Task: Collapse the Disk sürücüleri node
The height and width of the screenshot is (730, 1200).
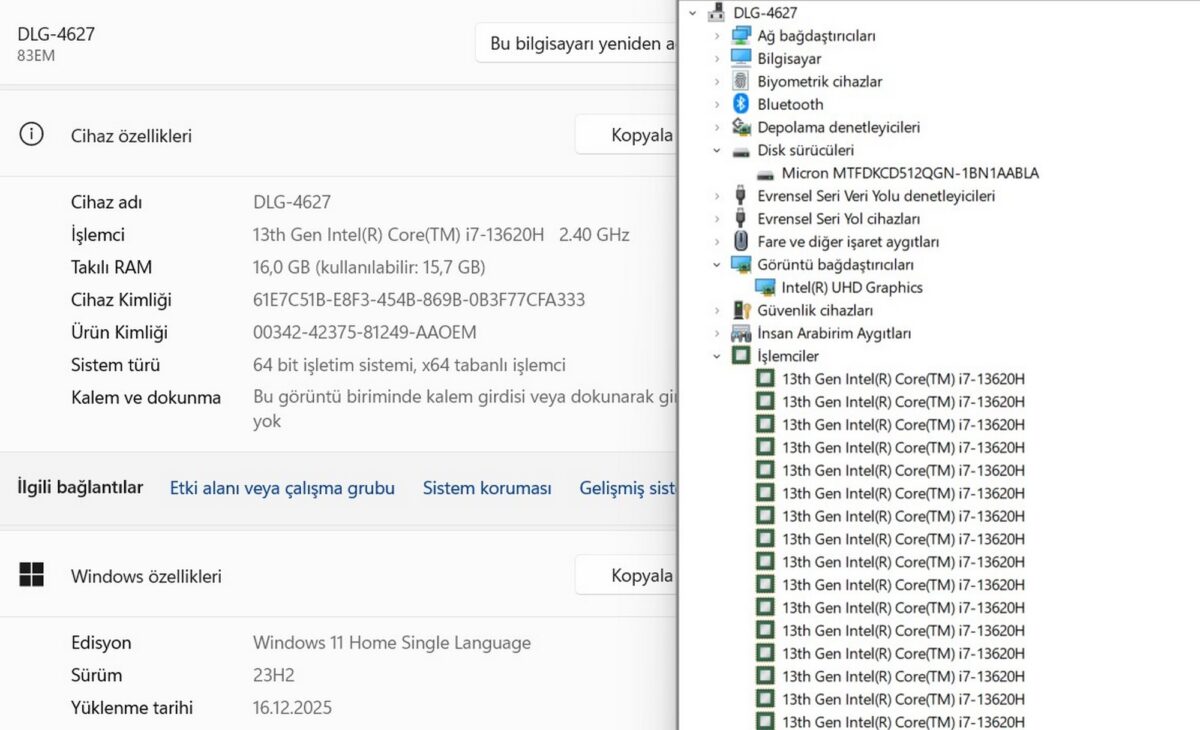Action: 717,150
